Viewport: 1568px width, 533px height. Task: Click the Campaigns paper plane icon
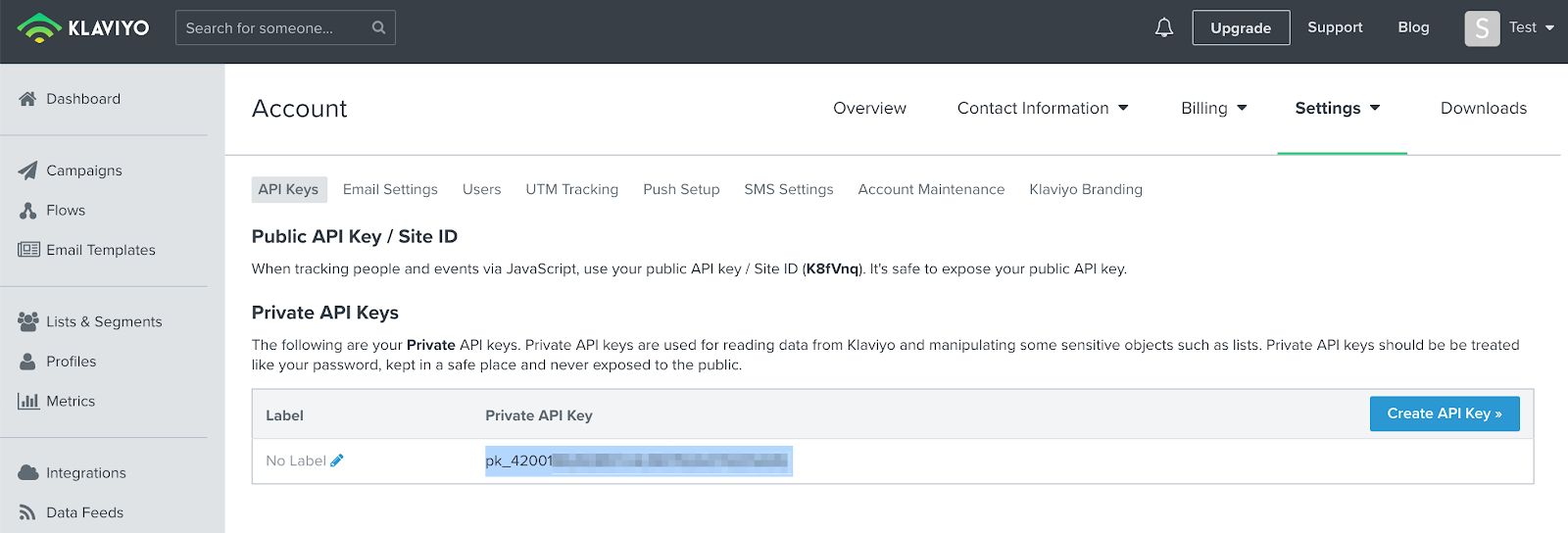pyautogui.click(x=27, y=170)
